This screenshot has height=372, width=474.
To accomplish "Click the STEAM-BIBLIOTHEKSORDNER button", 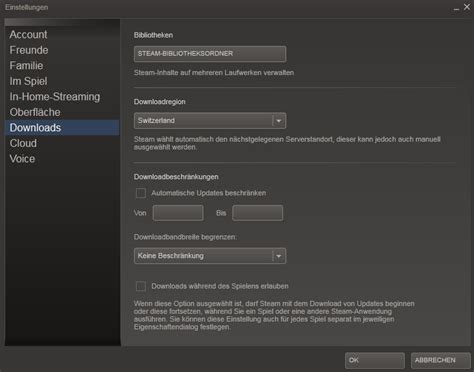I will (x=210, y=54).
